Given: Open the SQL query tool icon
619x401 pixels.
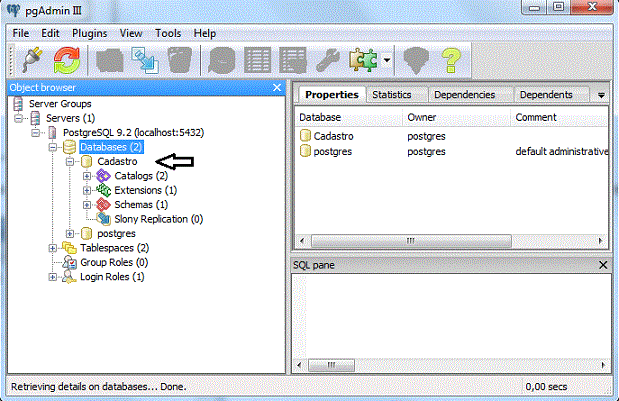Looking at the screenshot, I should point(221,60).
